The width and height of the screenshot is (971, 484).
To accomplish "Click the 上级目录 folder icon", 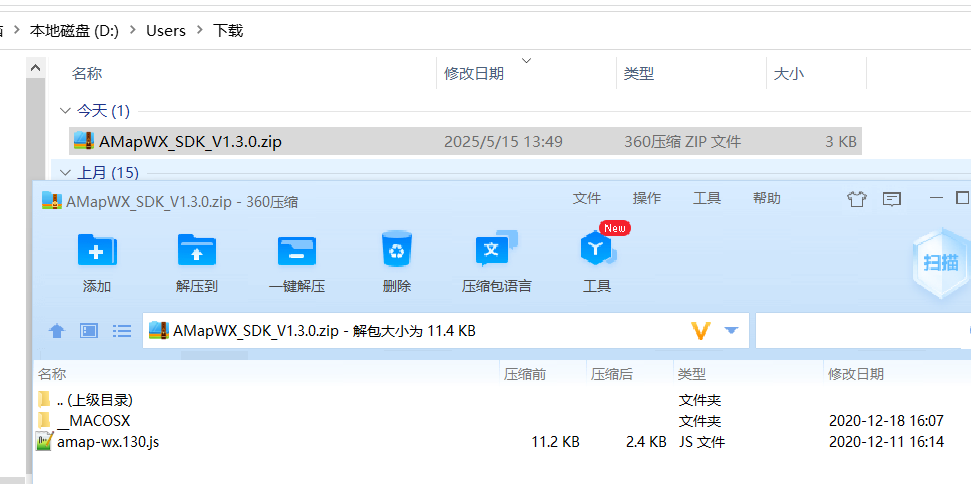I will (x=43, y=399).
